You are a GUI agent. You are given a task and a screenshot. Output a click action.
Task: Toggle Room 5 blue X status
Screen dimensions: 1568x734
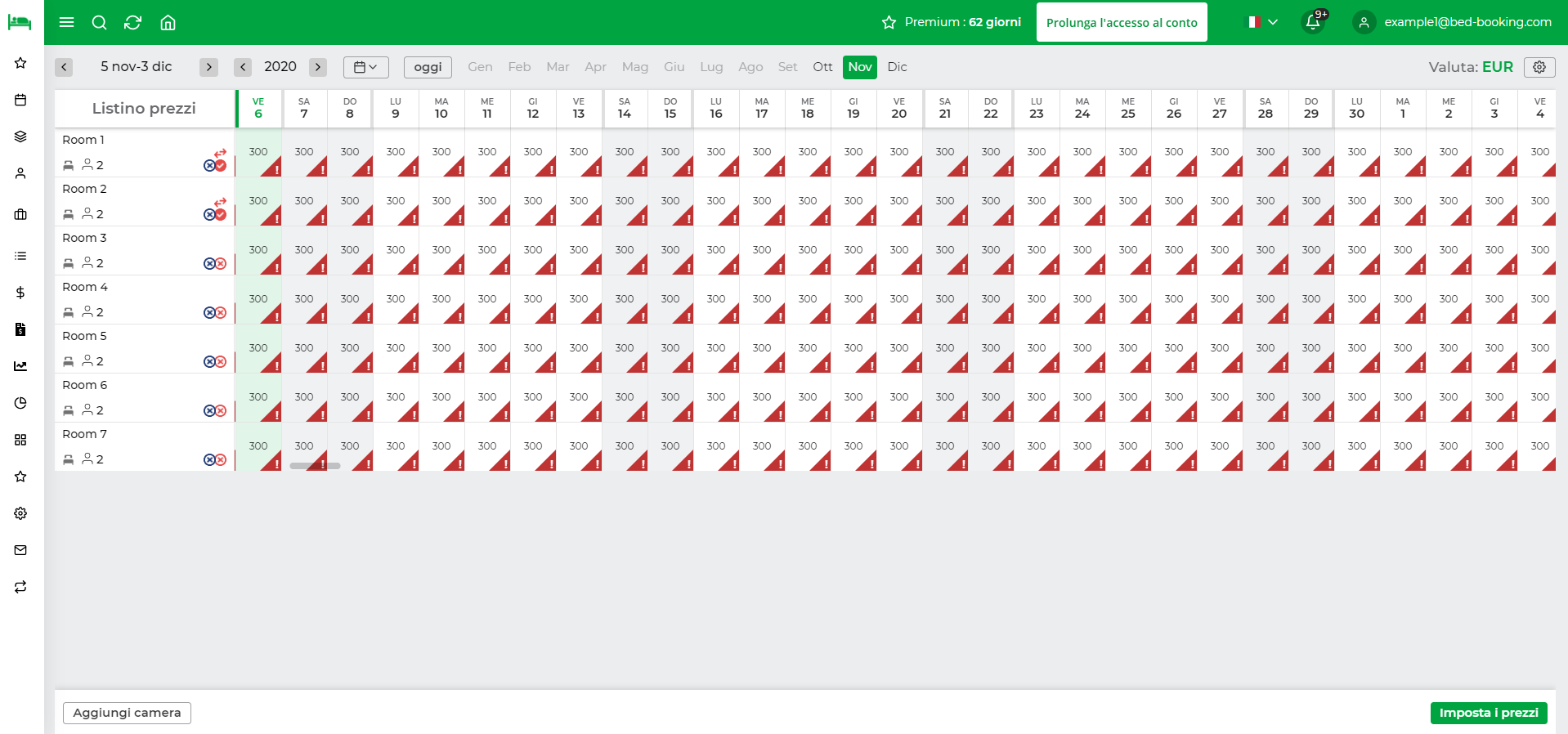coord(209,361)
